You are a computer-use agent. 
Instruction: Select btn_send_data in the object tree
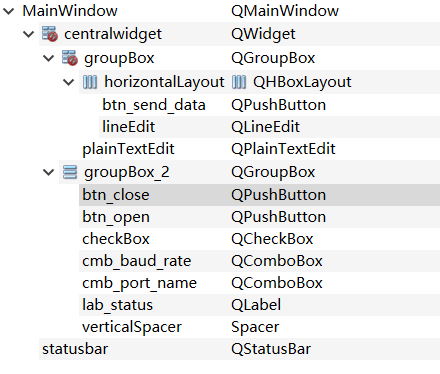(154, 105)
